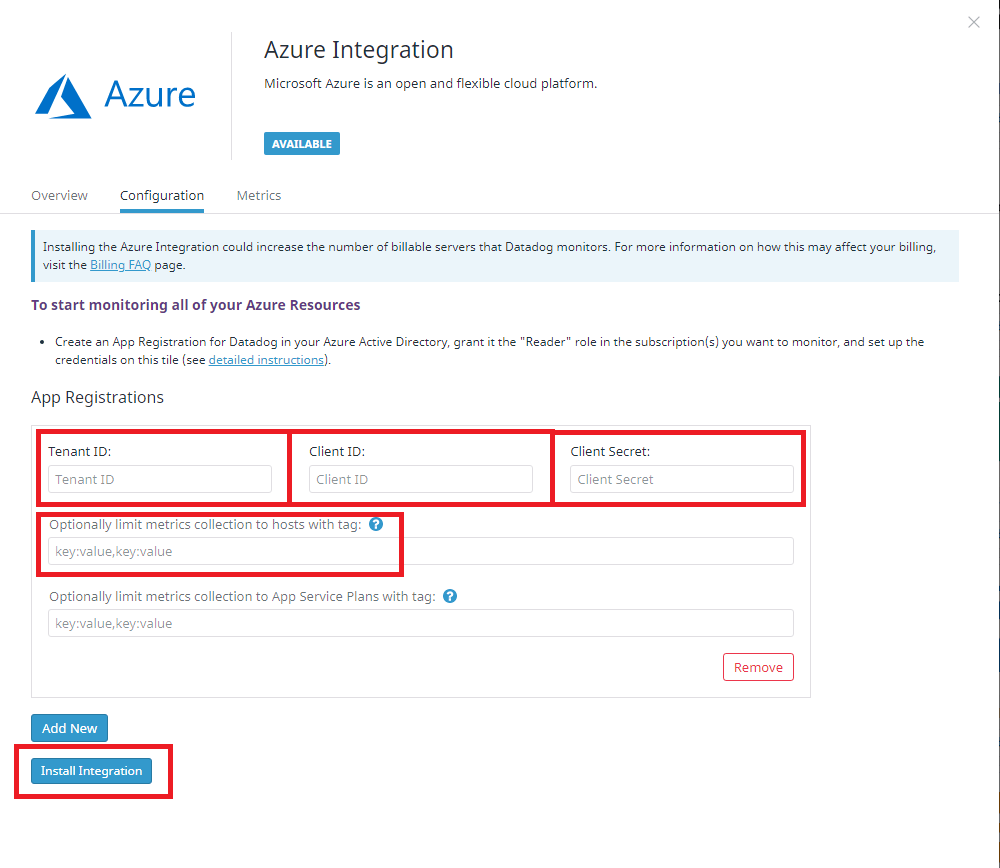Click inside the Client ID field
Image resolution: width=1000 pixels, height=868 pixels.
click(x=419, y=479)
